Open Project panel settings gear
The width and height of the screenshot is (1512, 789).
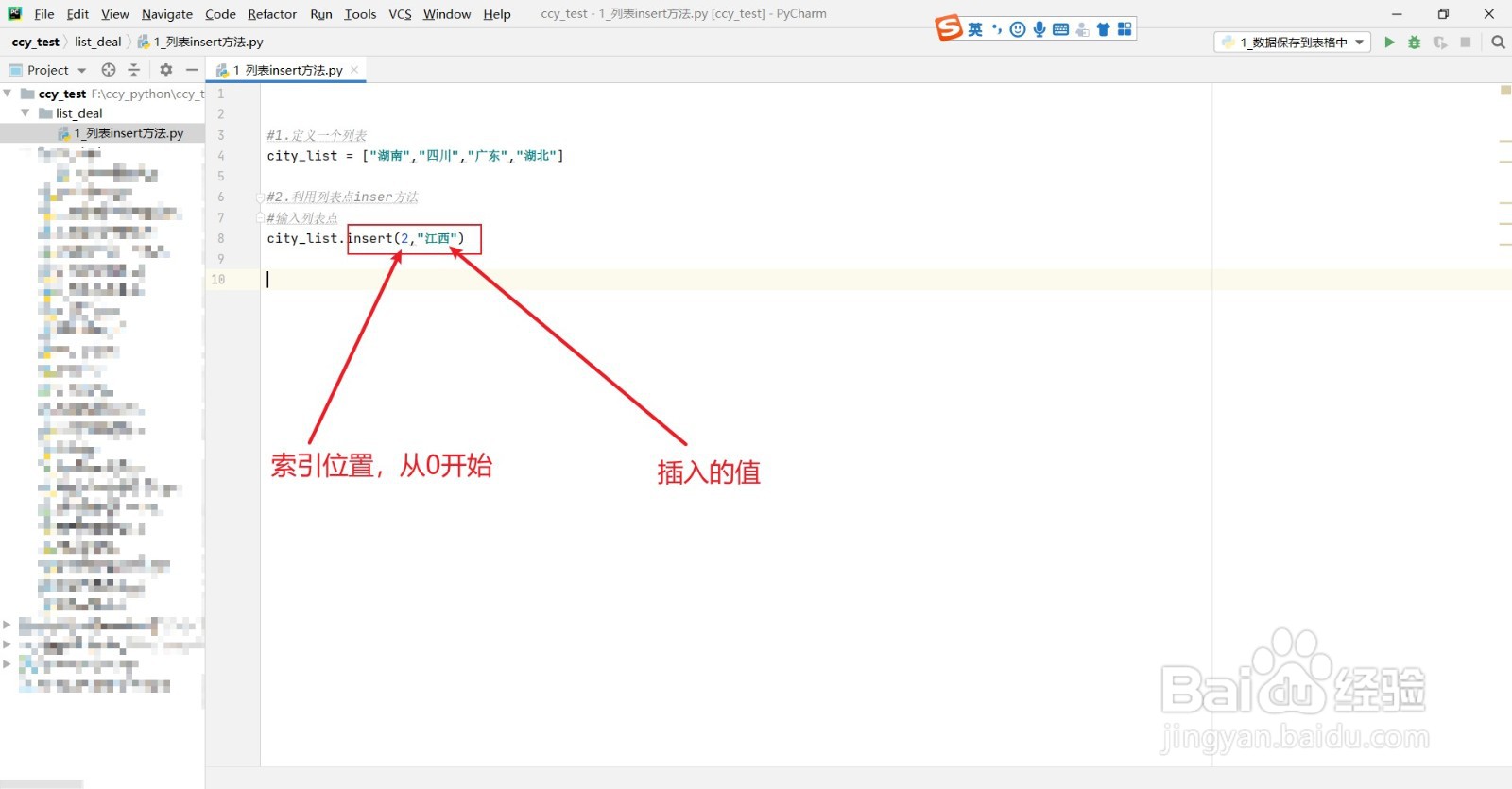pos(166,70)
